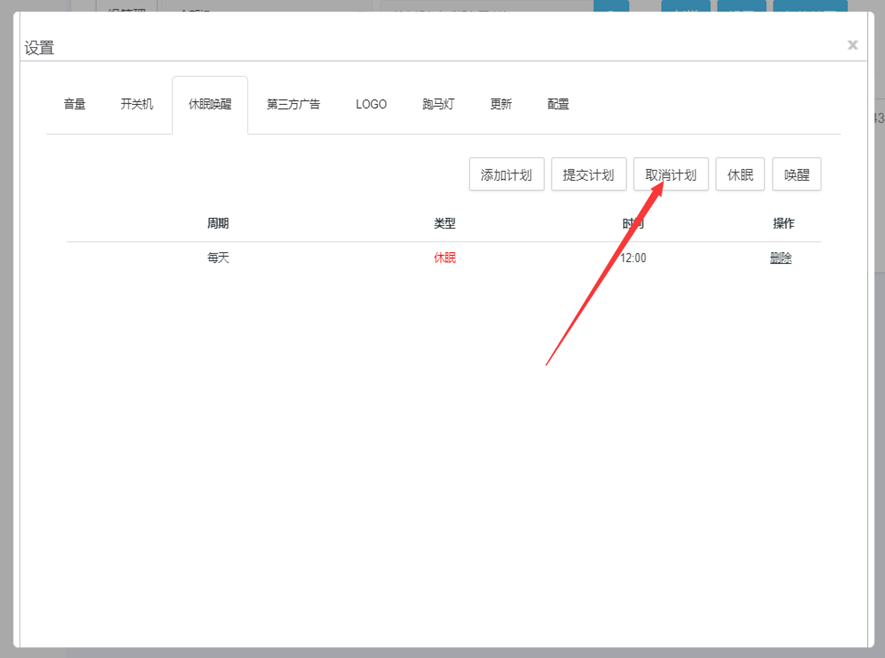Select the 休眠唤醒 tab
Viewport: 885px width, 658px height.
(x=210, y=104)
